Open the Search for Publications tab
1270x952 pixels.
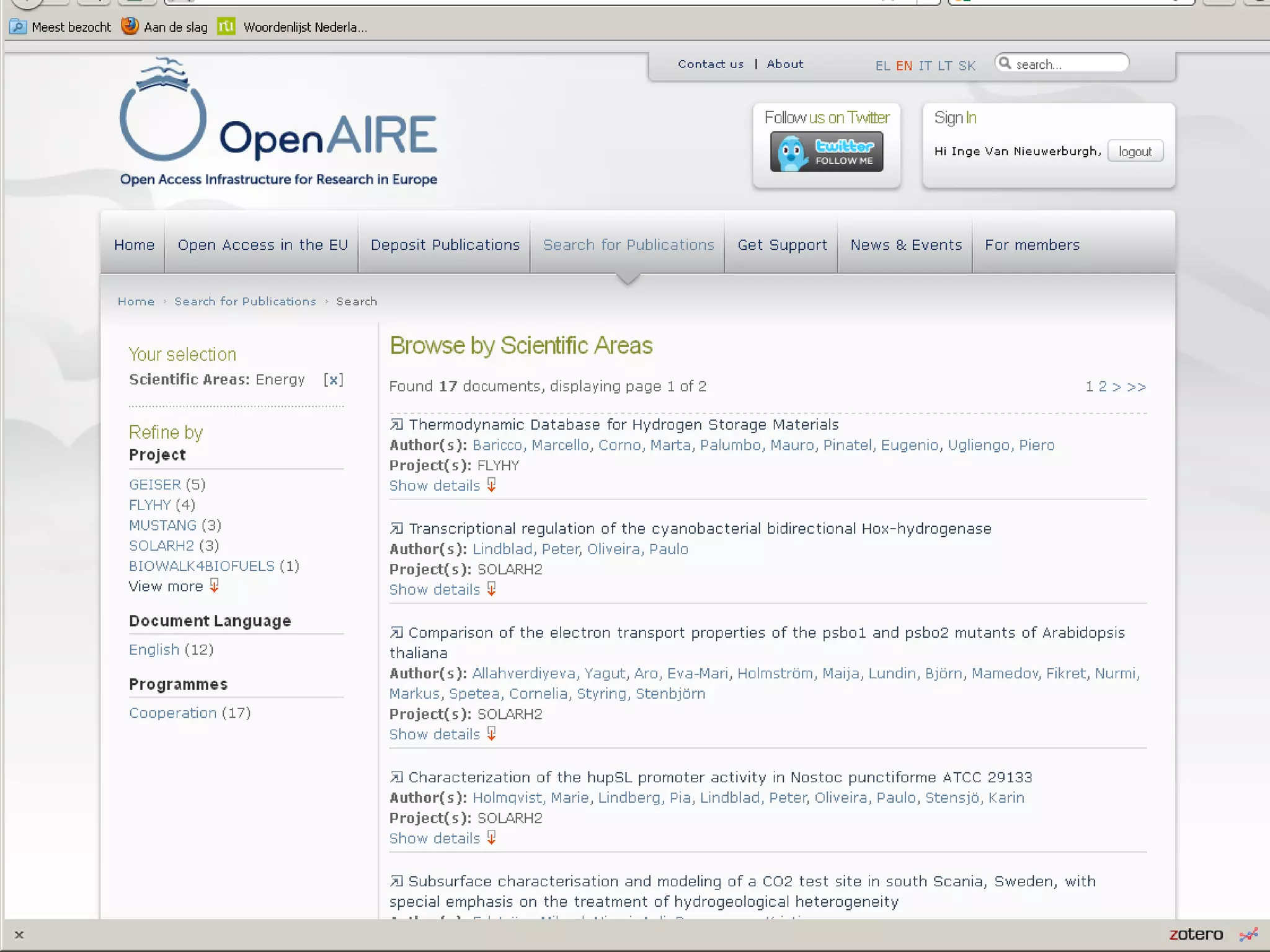(x=628, y=245)
